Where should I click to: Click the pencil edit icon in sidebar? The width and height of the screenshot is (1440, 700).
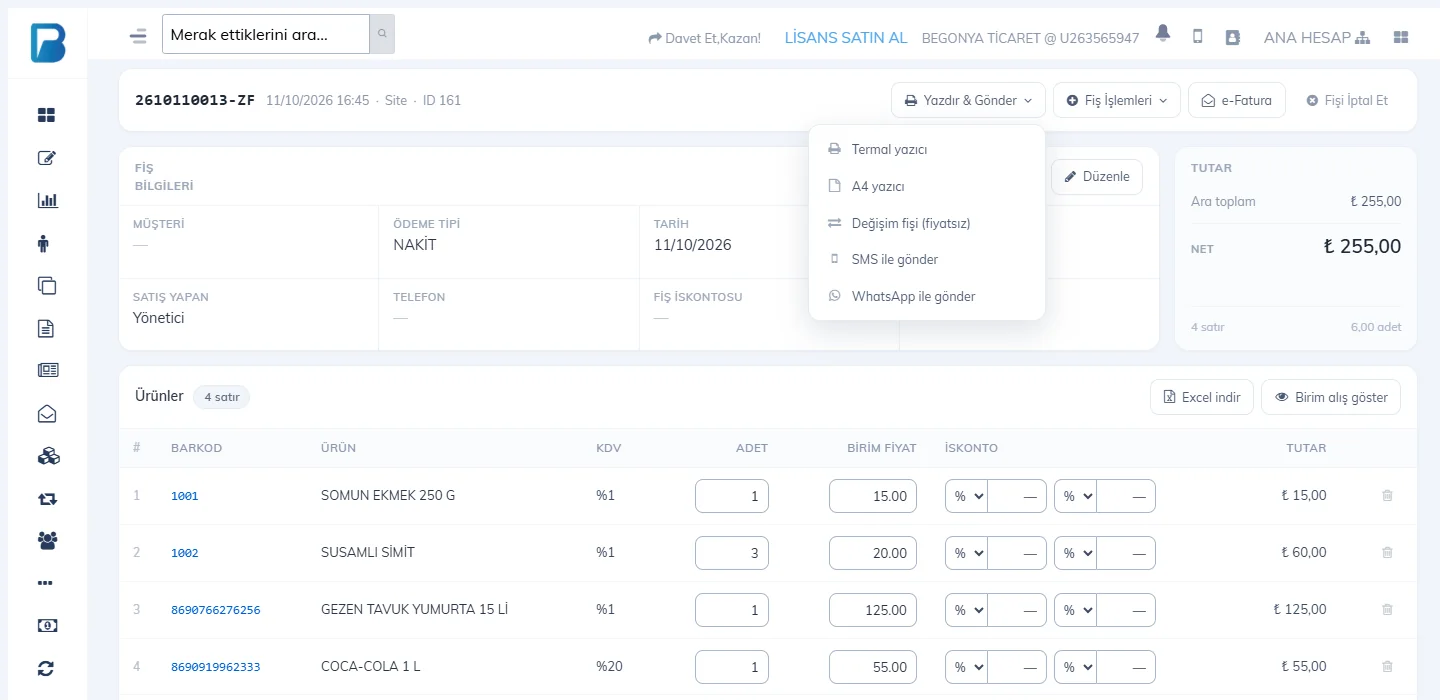(47, 158)
